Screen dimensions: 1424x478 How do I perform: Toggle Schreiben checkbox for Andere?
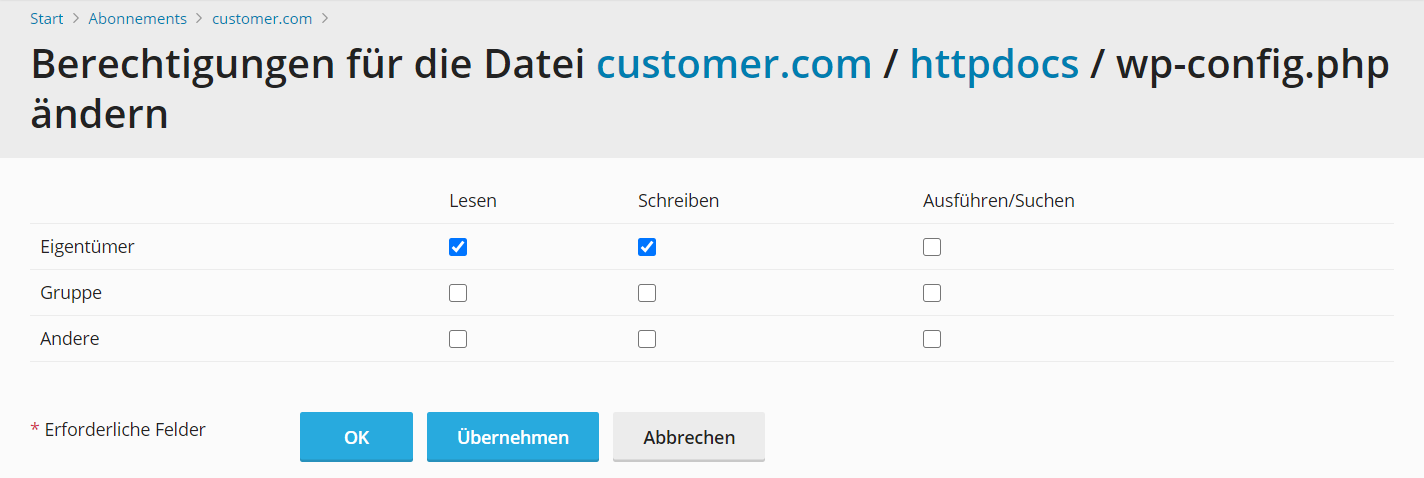(x=647, y=339)
